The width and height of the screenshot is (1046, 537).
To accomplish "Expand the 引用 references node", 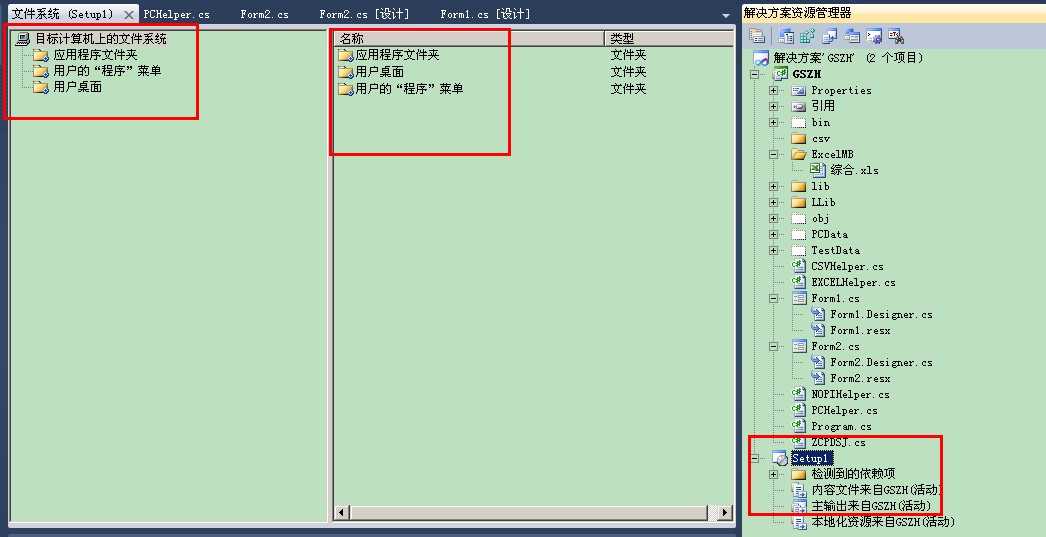I will [x=774, y=106].
